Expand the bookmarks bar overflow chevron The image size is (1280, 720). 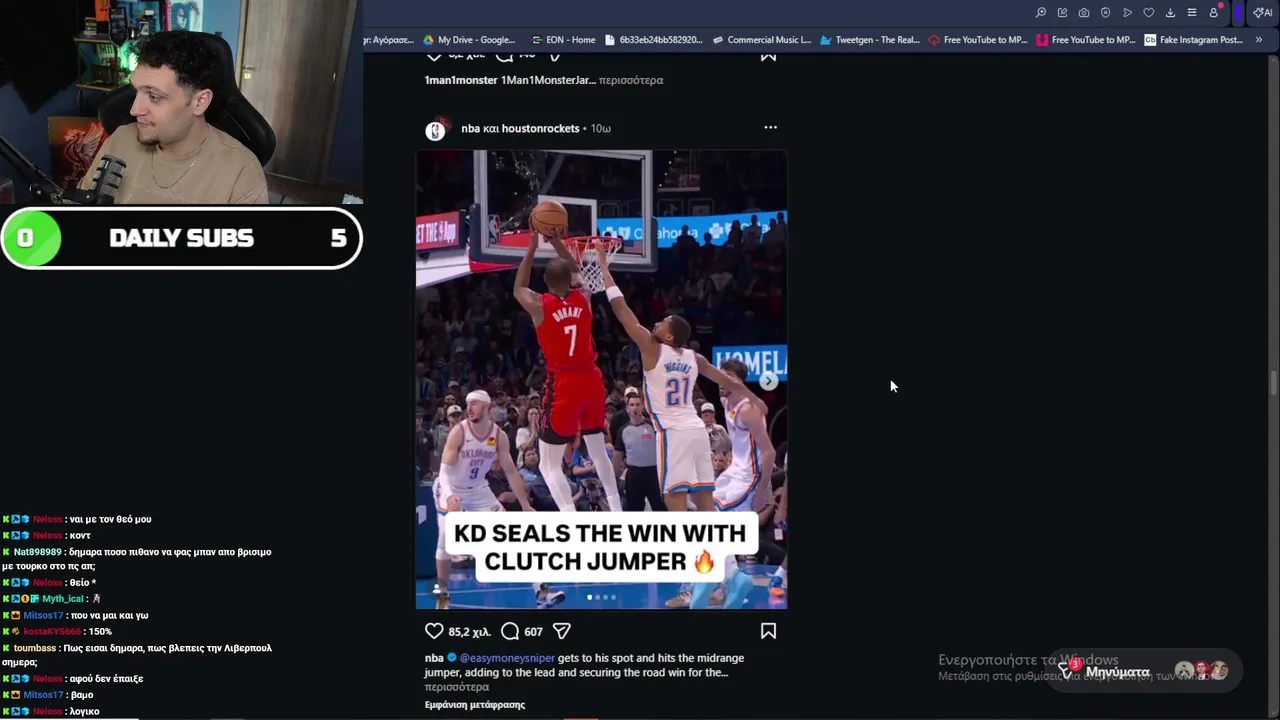click(1259, 40)
